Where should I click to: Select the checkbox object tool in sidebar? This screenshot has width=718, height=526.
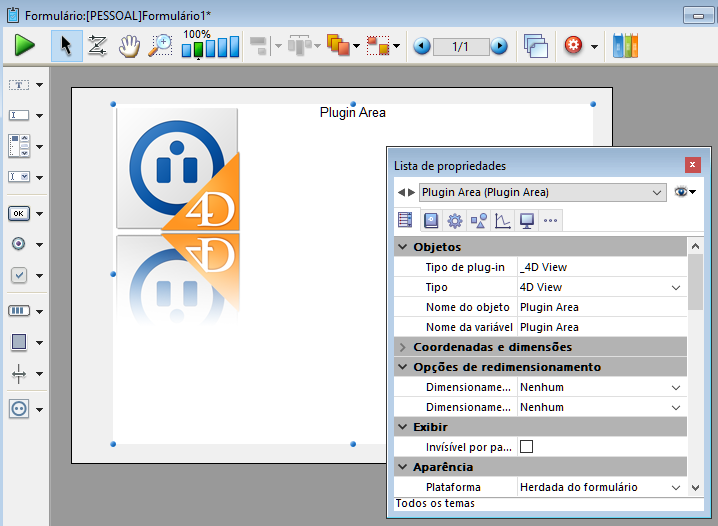pos(19,275)
